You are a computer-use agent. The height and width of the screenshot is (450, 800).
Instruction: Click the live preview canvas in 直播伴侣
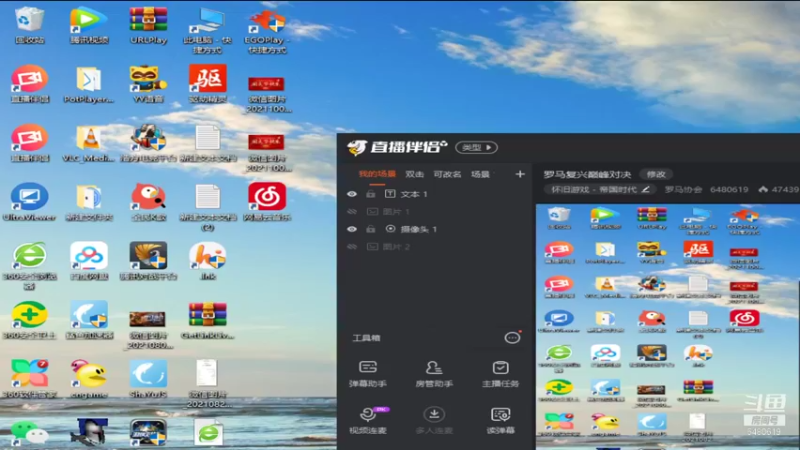[667, 327]
